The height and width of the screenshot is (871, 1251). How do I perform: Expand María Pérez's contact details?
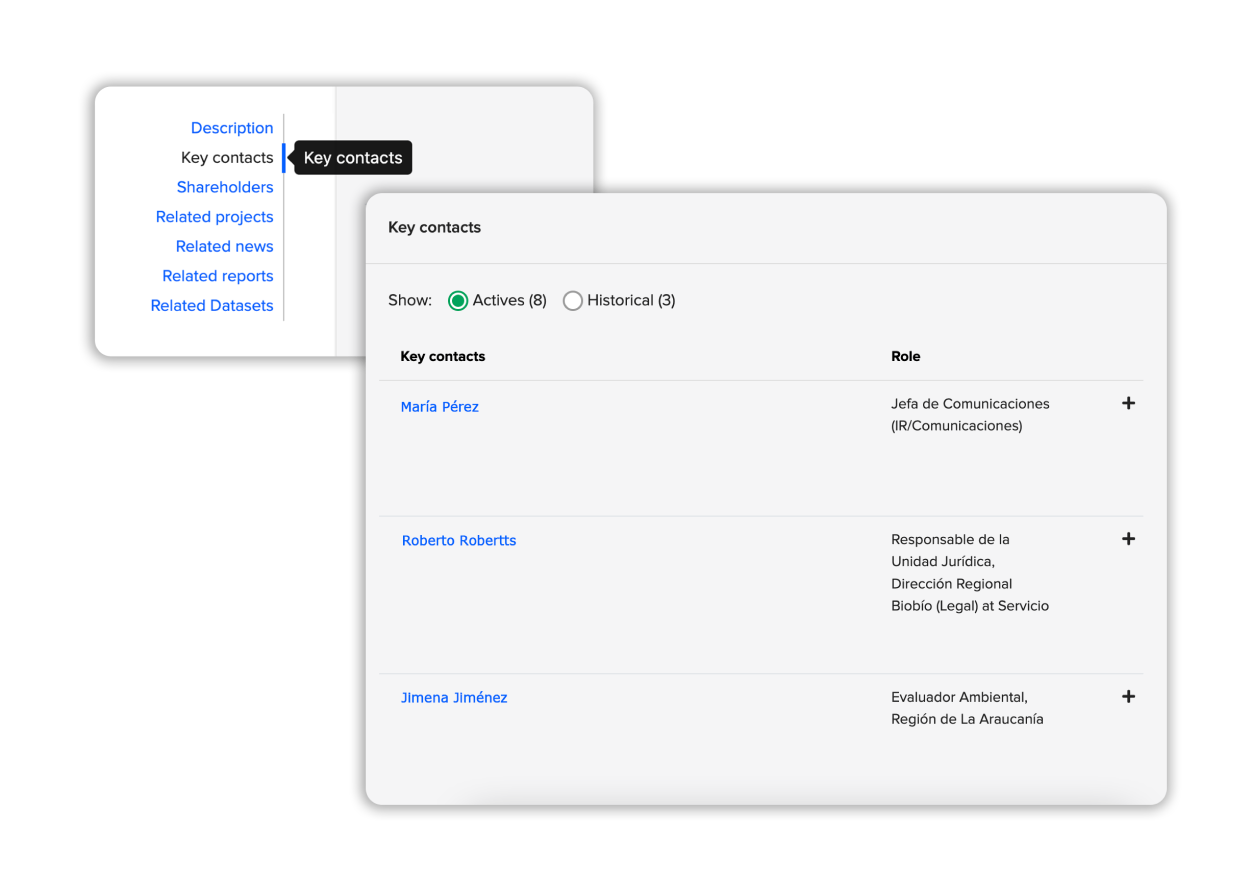click(x=1128, y=403)
